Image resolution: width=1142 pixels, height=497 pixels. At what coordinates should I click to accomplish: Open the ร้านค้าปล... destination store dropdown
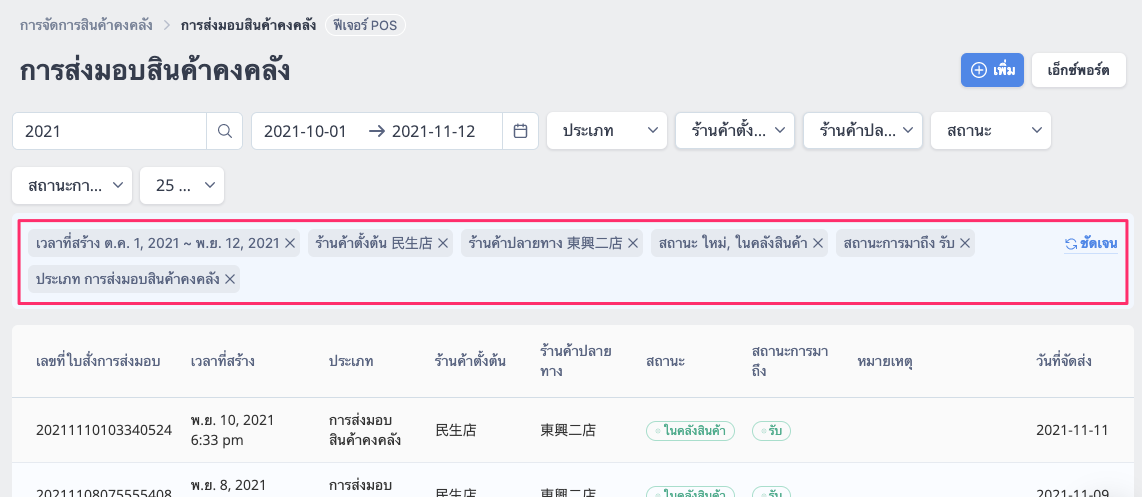863,131
